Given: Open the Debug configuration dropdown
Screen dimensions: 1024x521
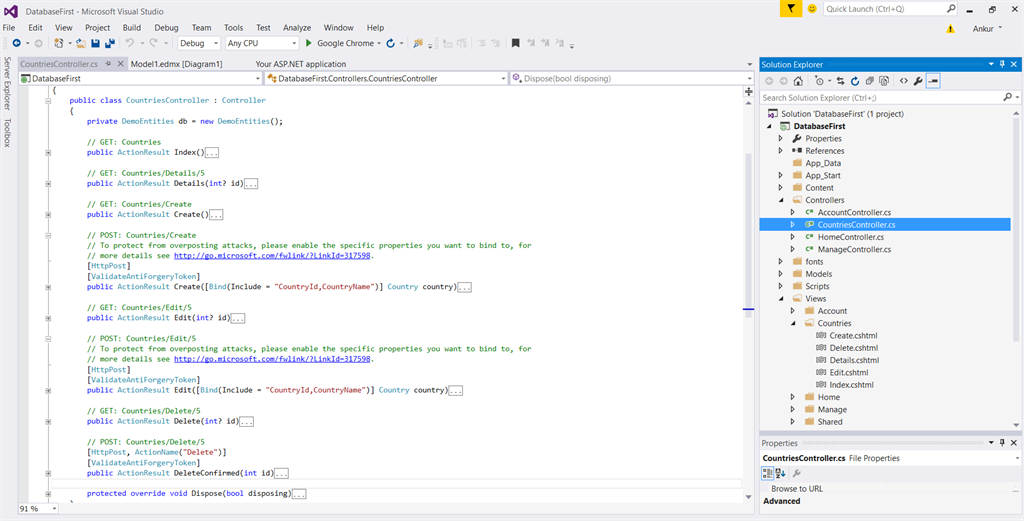Looking at the screenshot, I should click(x=199, y=44).
